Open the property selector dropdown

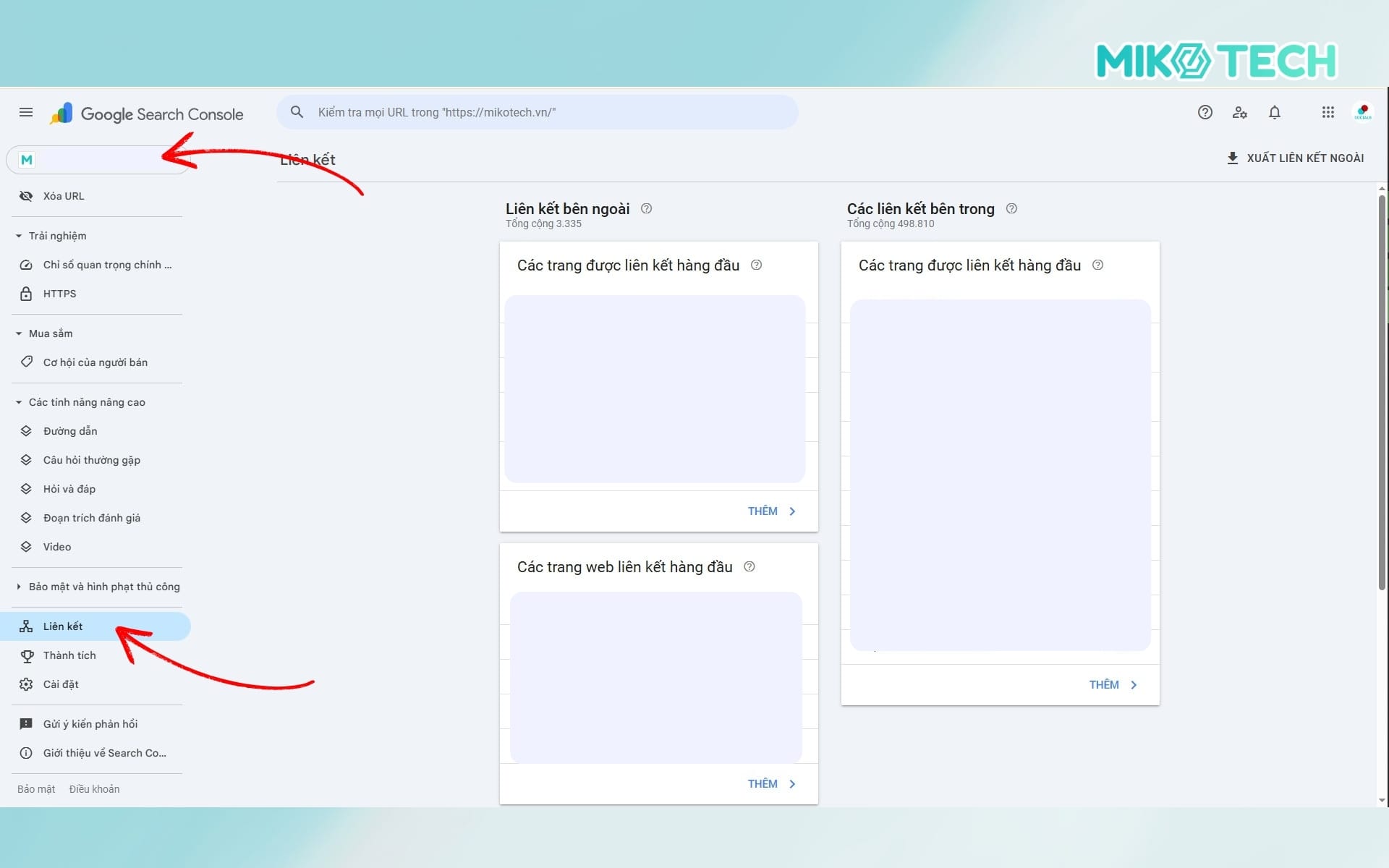(98, 160)
